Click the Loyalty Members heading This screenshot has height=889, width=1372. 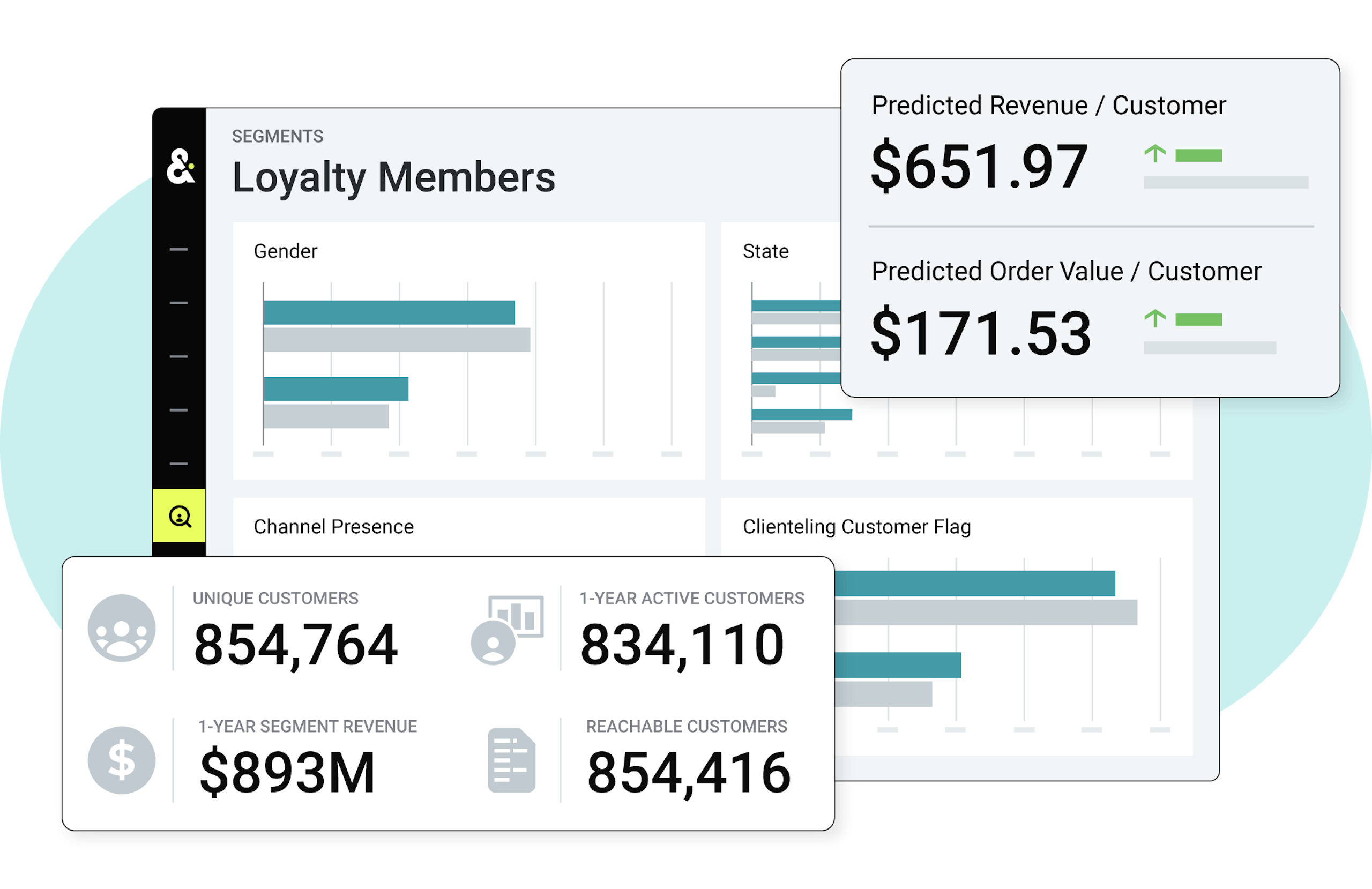pos(394,177)
